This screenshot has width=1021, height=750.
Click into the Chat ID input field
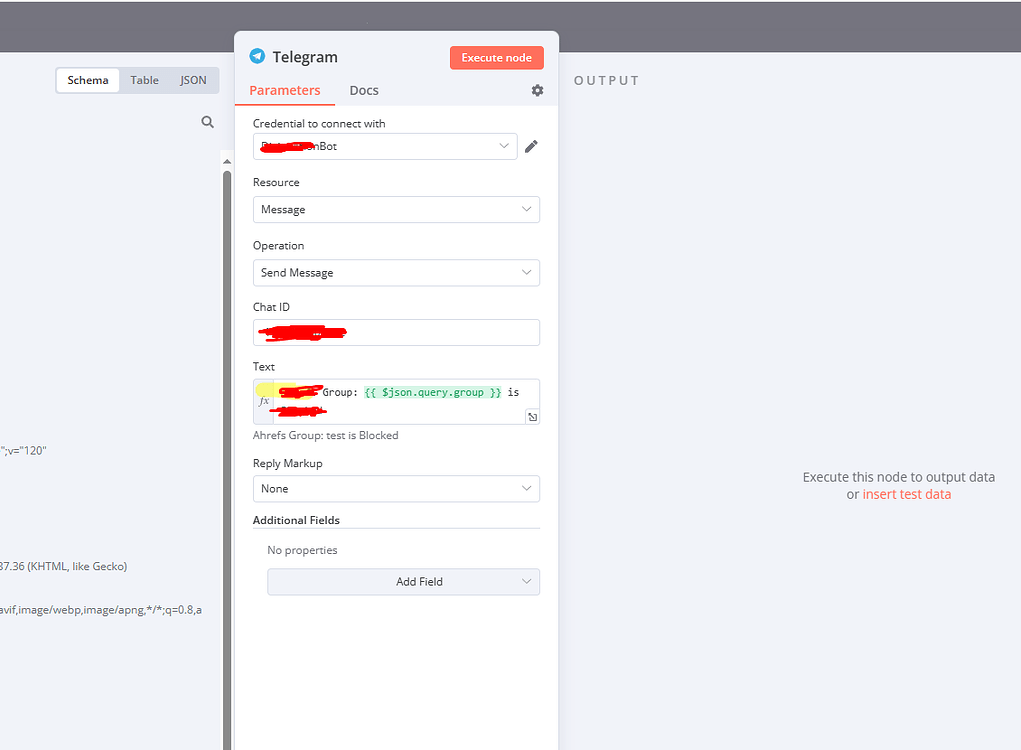point(396,333)
